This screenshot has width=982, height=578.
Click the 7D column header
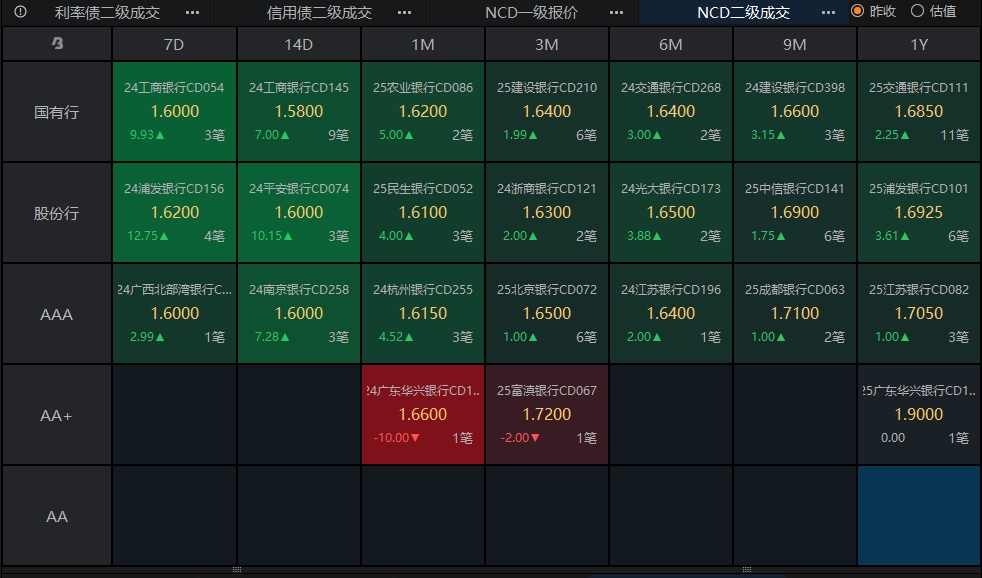(174, 44)
